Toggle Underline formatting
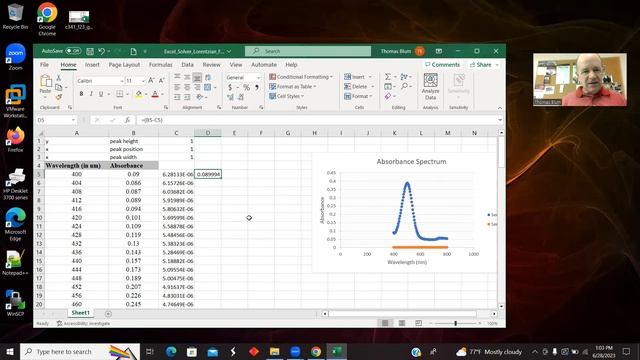 tap(101, 94)
